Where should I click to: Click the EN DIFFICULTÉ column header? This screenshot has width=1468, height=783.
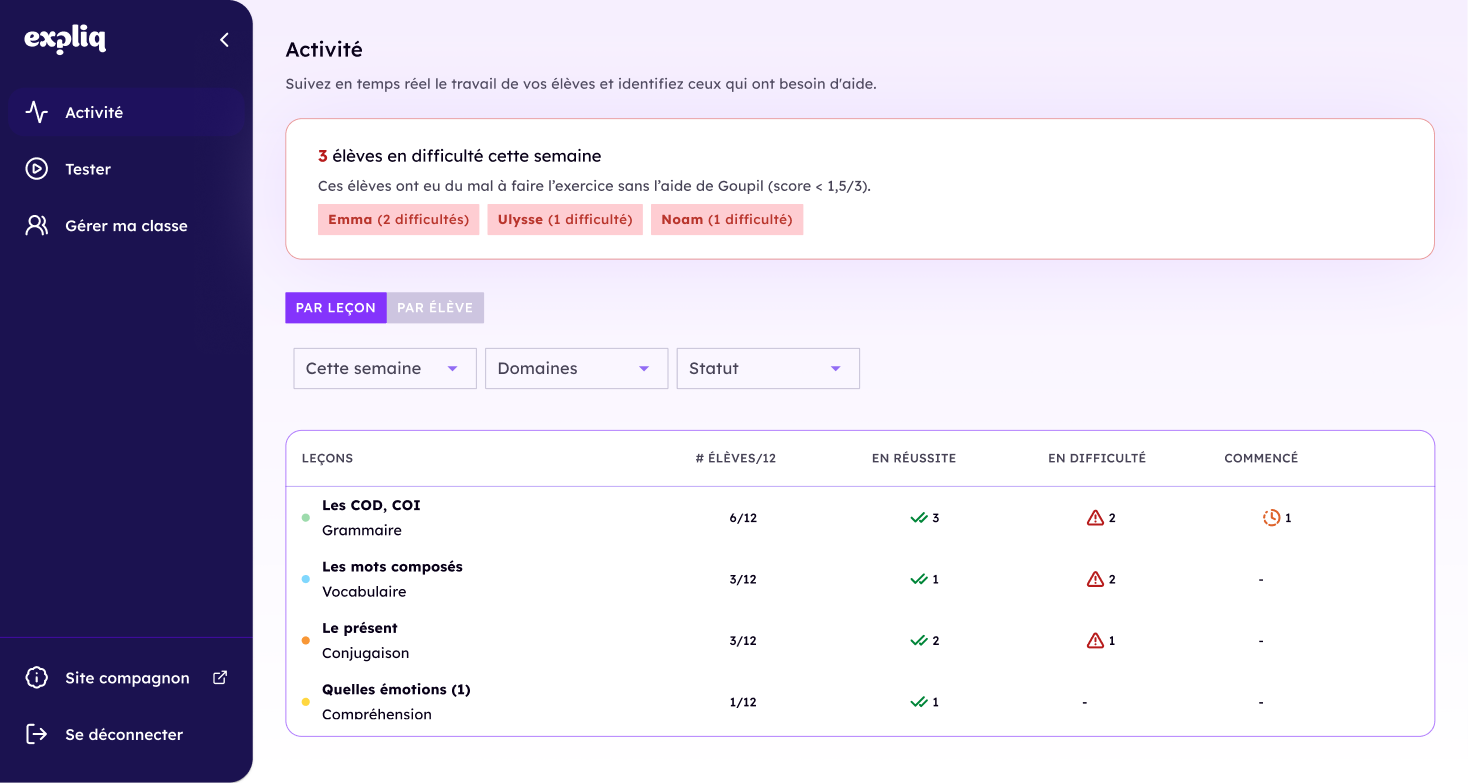(x=1097, y=458)
